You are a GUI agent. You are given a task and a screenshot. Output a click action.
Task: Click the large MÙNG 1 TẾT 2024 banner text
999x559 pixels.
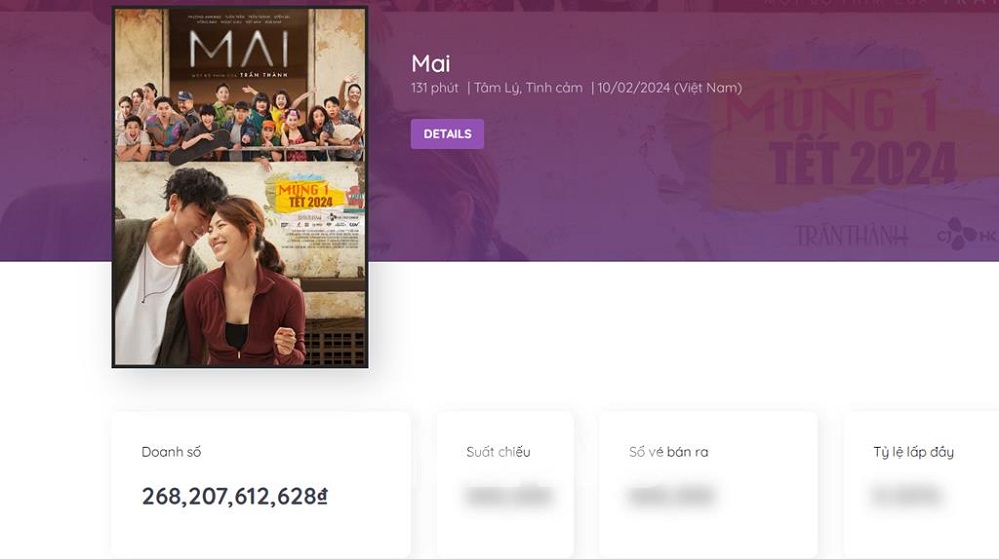(x=838, y=135)
